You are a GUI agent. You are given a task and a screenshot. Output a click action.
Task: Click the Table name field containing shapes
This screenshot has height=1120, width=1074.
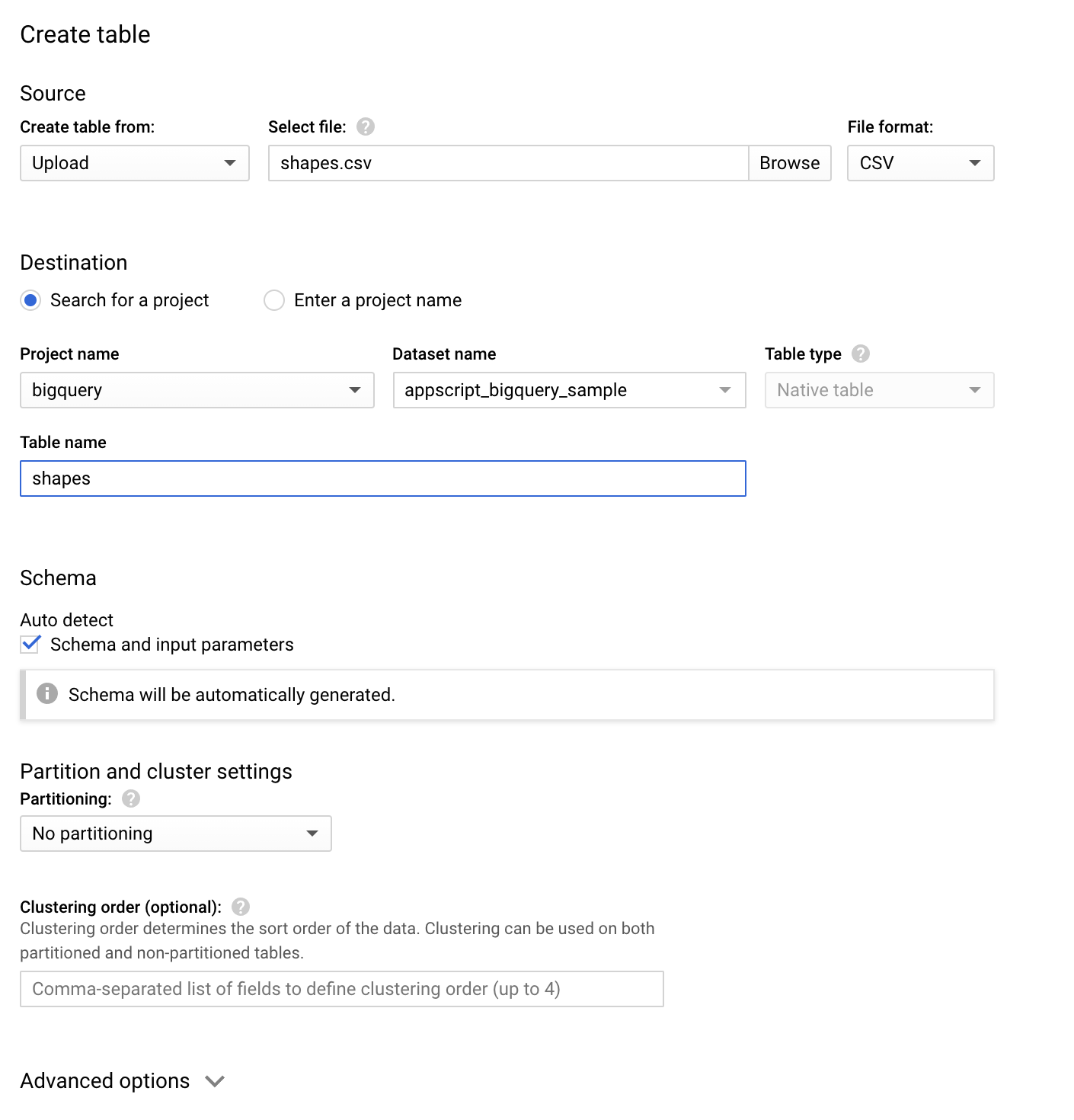382,478
